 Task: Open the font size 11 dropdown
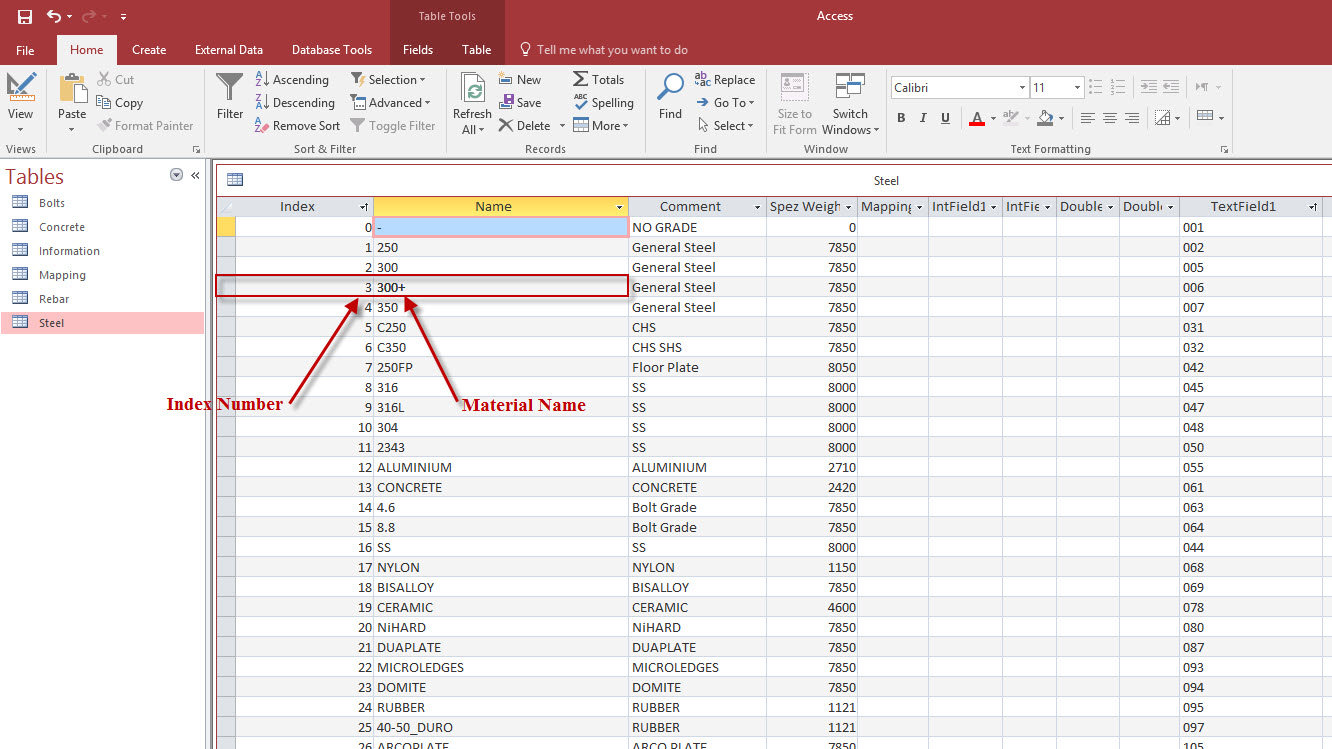(1076, 88)
